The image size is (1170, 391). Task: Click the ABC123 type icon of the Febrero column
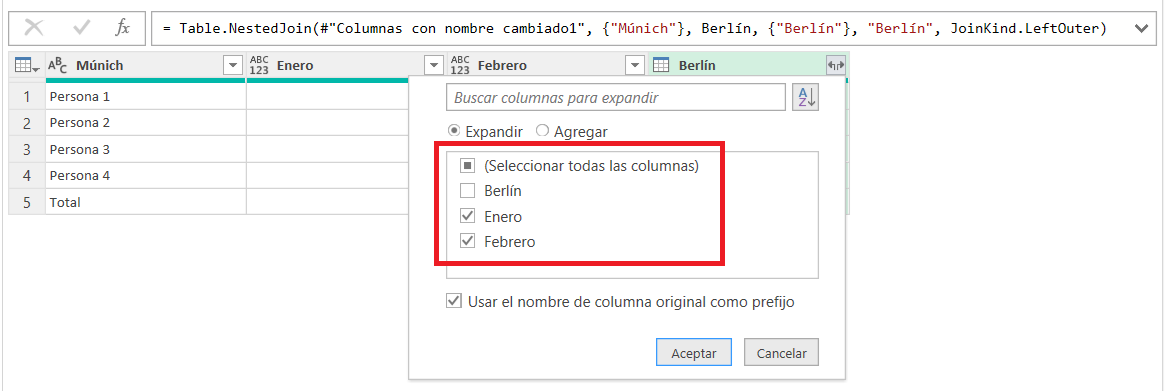click(x=460, y=66)
